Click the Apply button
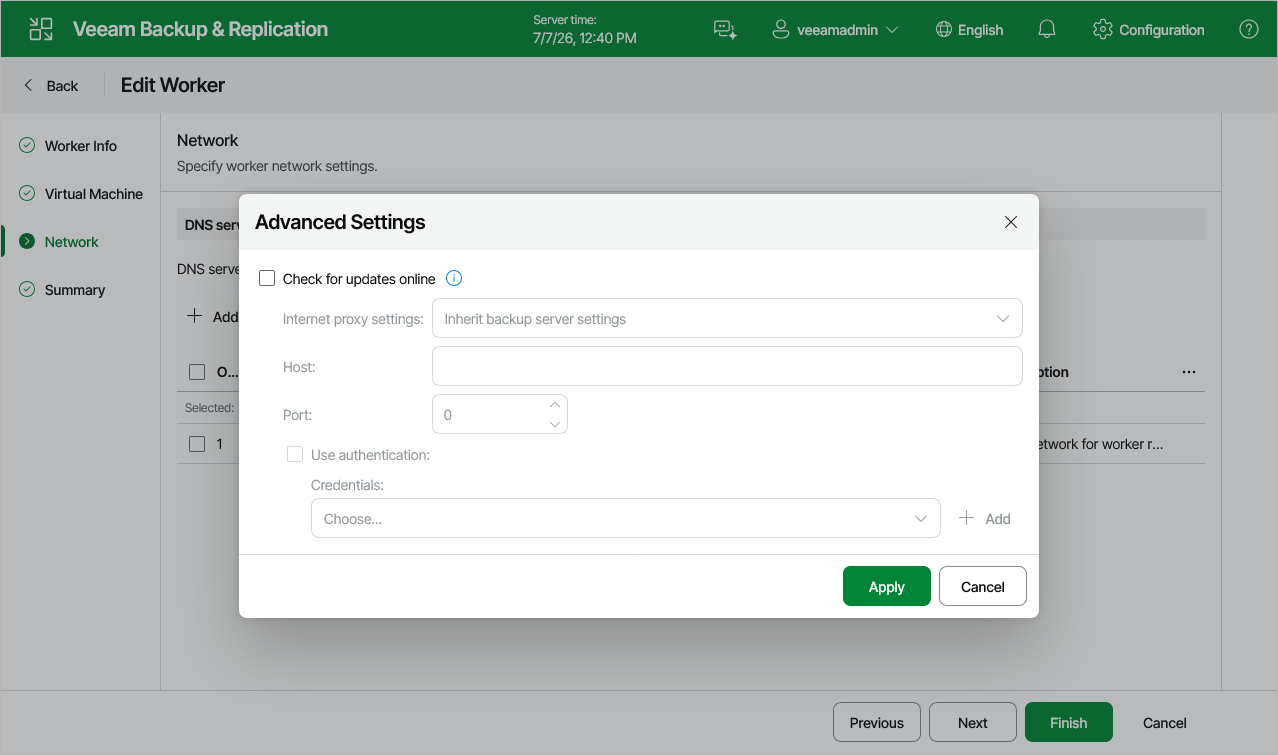The height and width of the screenshot is (755, 1278). point(887,587)
